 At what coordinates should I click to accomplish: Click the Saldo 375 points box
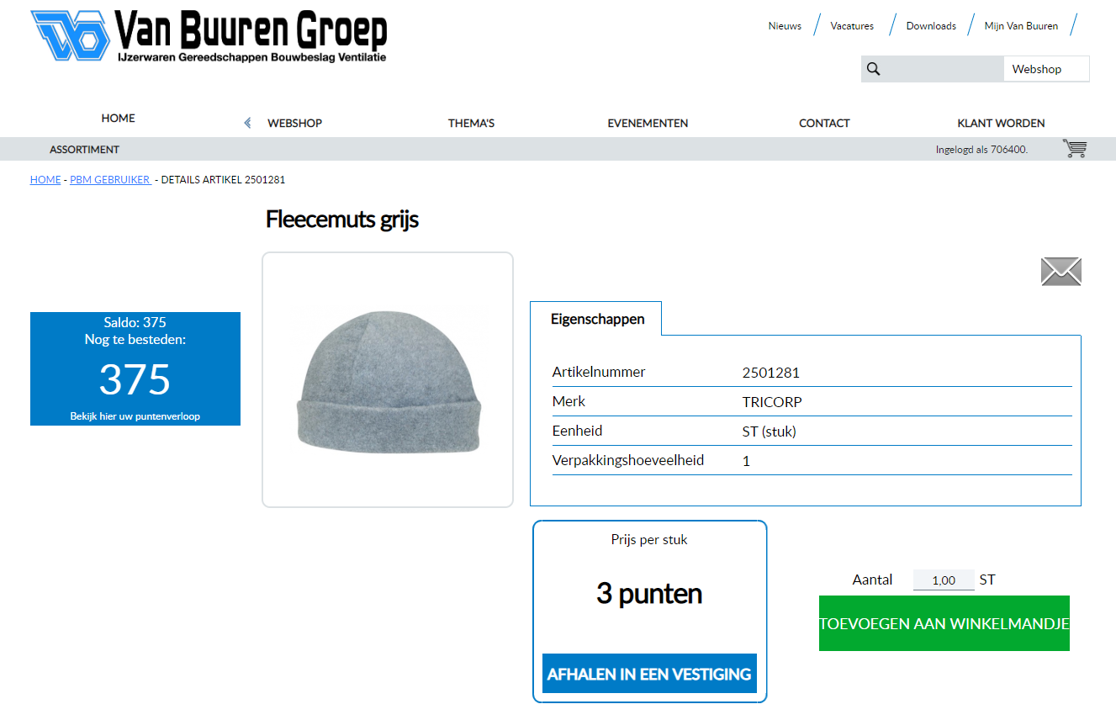135,369
